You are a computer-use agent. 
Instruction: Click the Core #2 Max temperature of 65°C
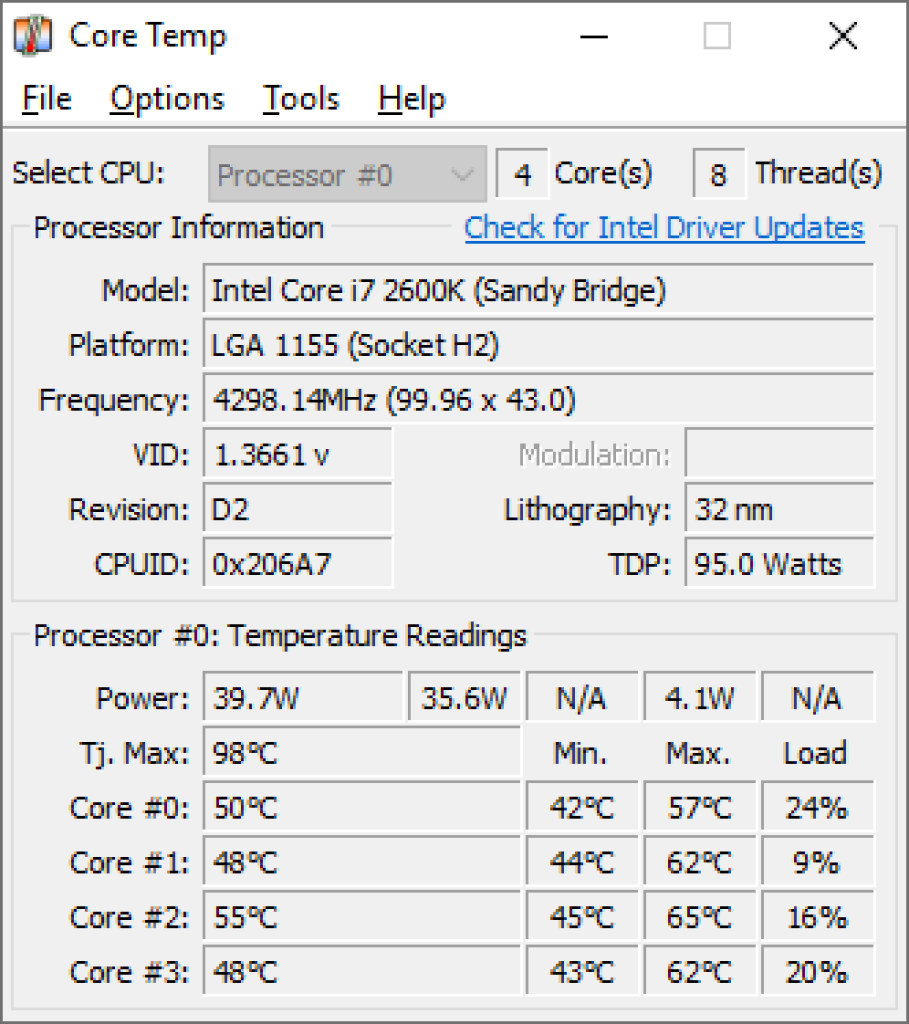click(699, 917)
